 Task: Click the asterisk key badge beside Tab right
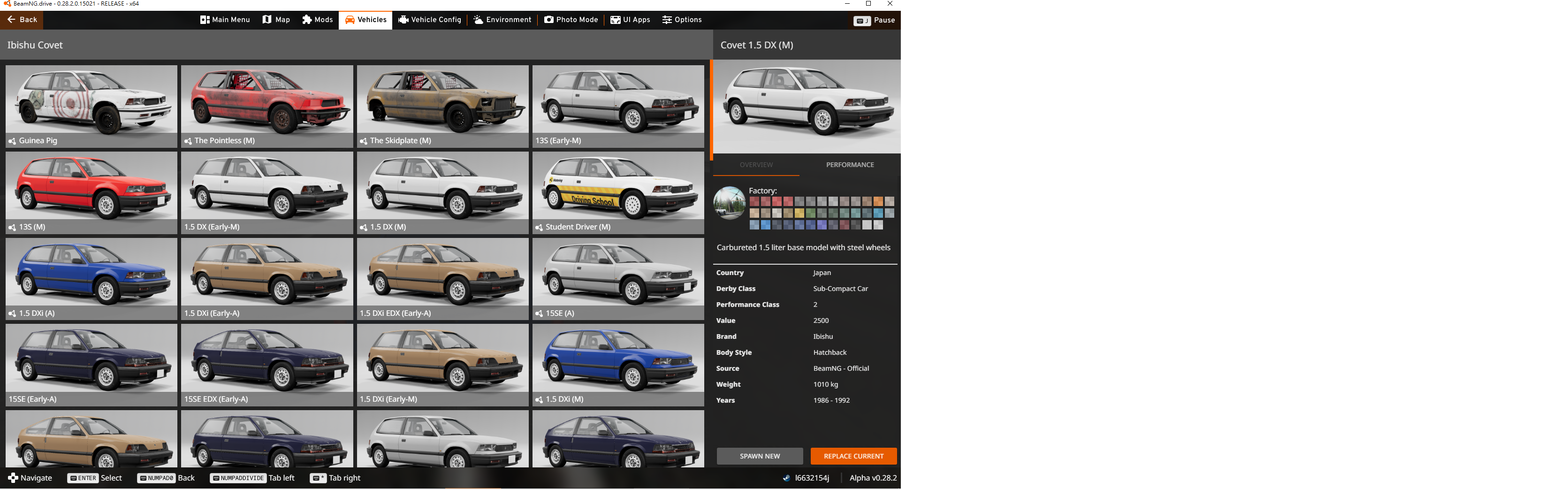point(319,478)
